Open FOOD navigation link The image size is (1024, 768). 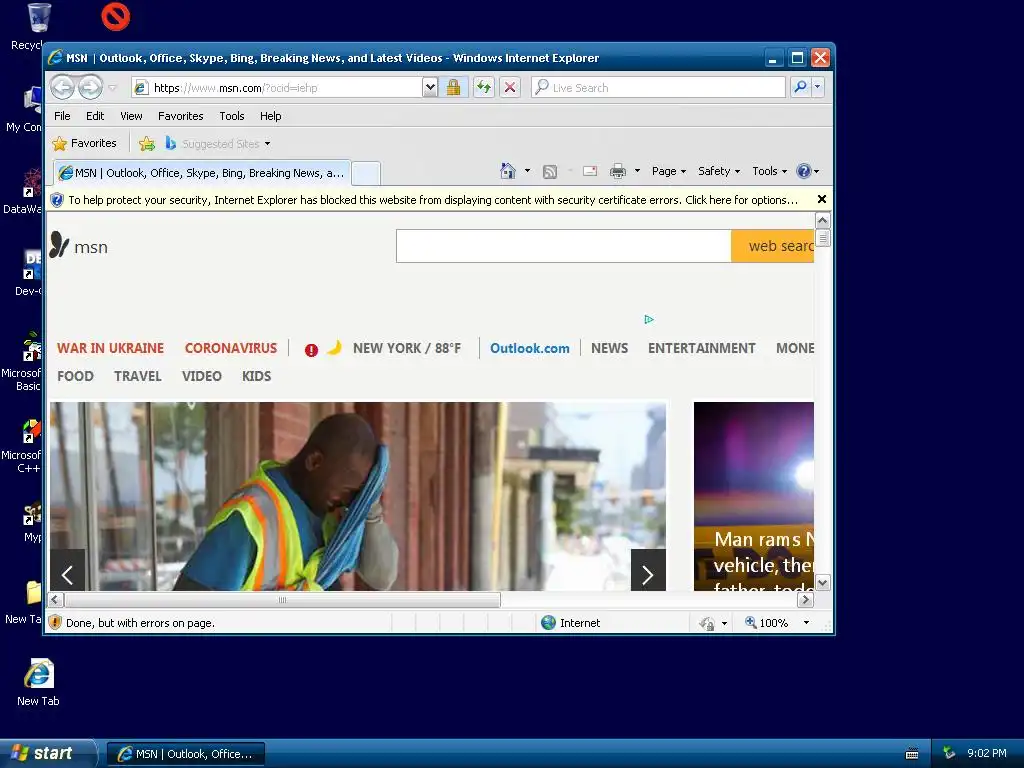click(75, 376)
